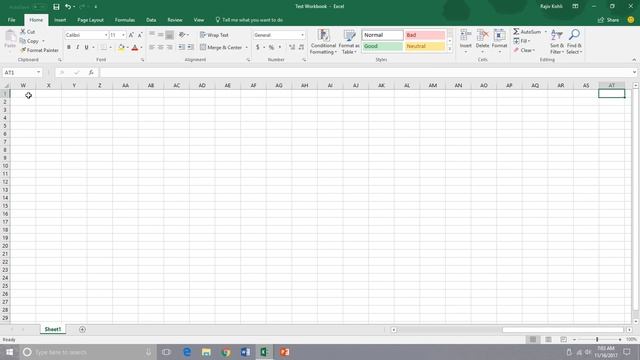Adjust the zoom slider

597,339
